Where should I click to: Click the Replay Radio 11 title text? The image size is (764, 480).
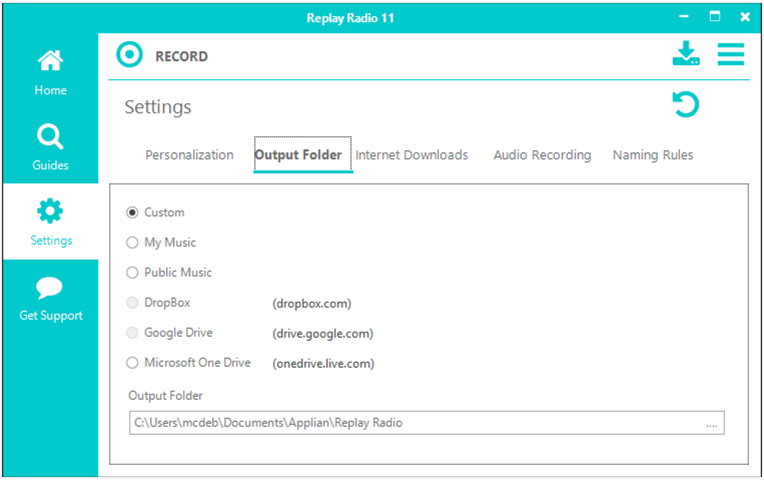tap(350, 18)
